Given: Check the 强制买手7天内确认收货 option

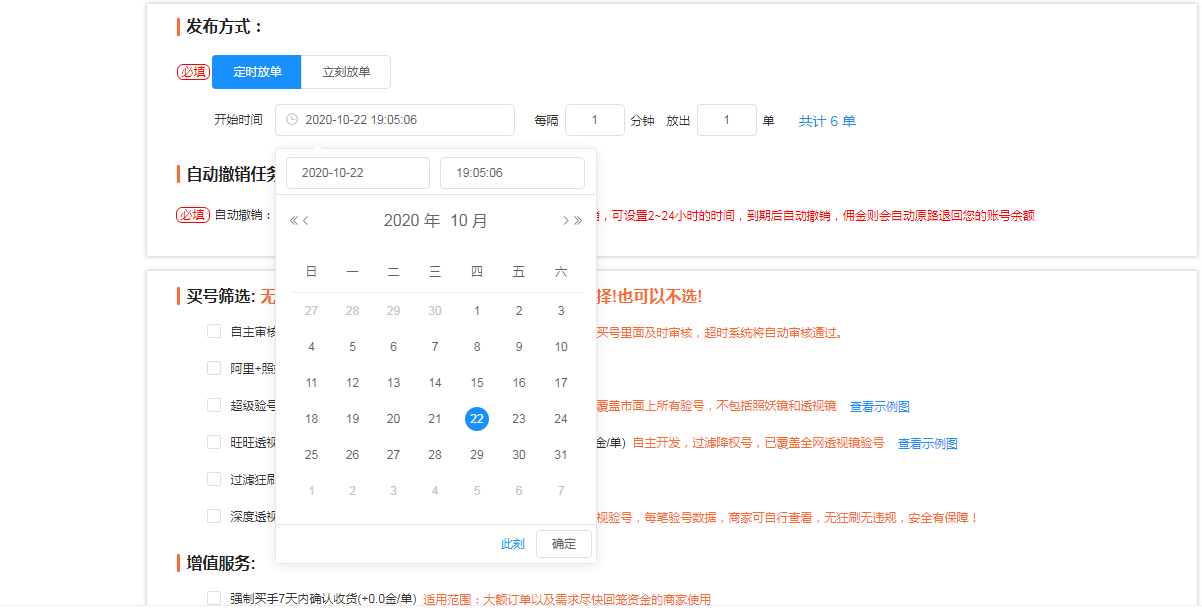Looking at the screenshot, I should click(214, 598).
